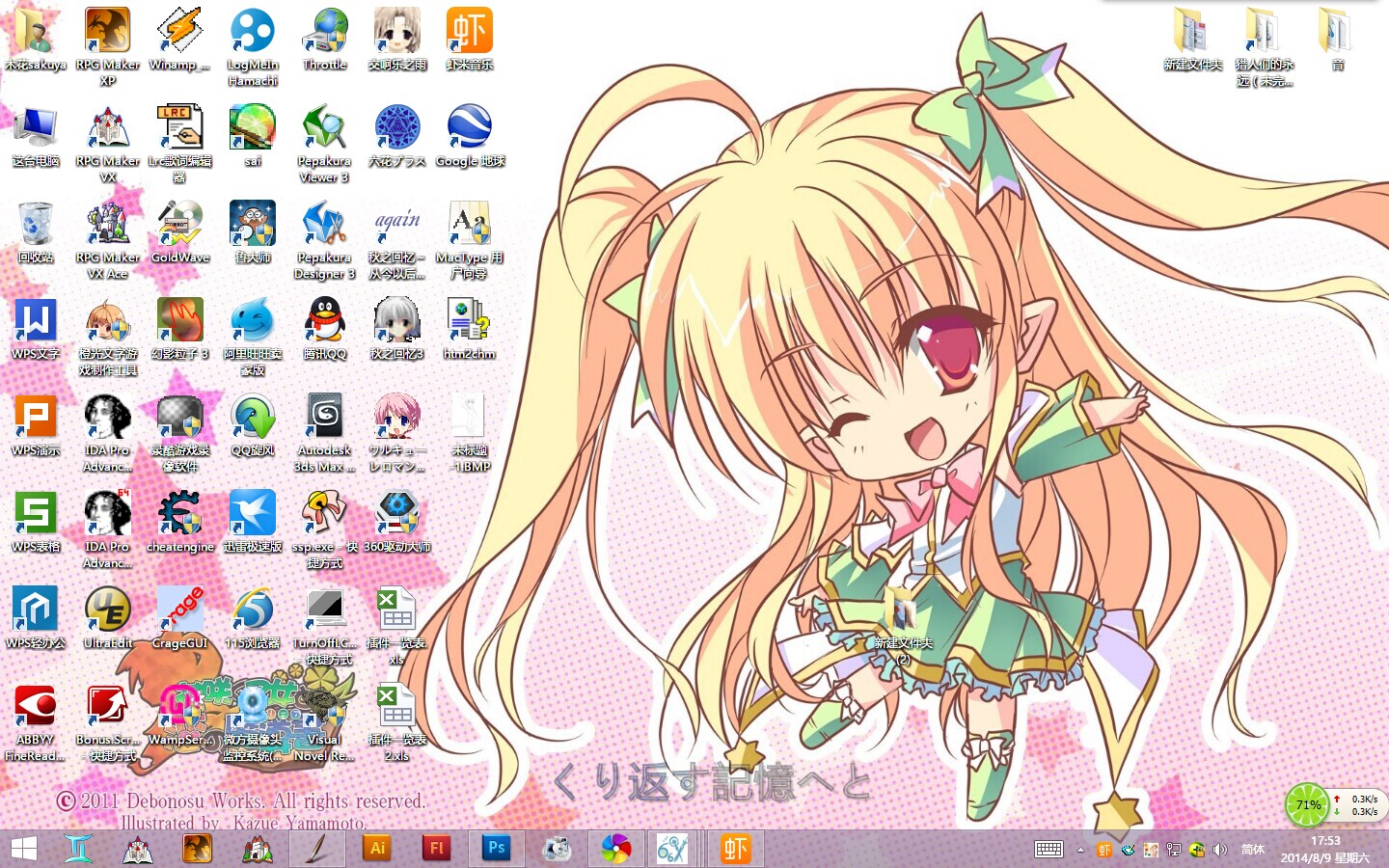Switch to Photoshop in the taskbar
1389x868 pixels.
point(496,849)
